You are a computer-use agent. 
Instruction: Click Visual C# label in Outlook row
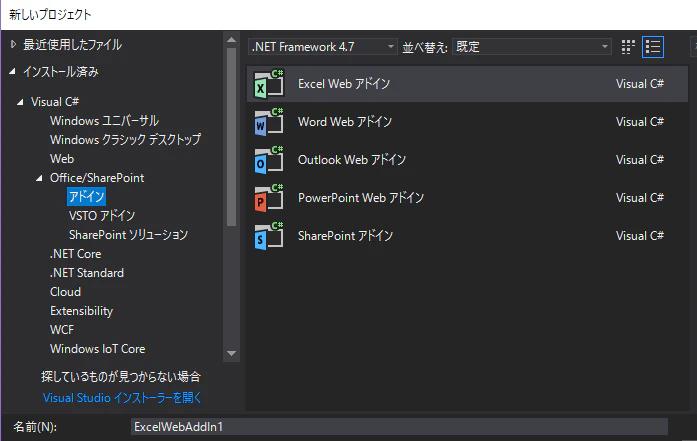click(x=640, y=160)
